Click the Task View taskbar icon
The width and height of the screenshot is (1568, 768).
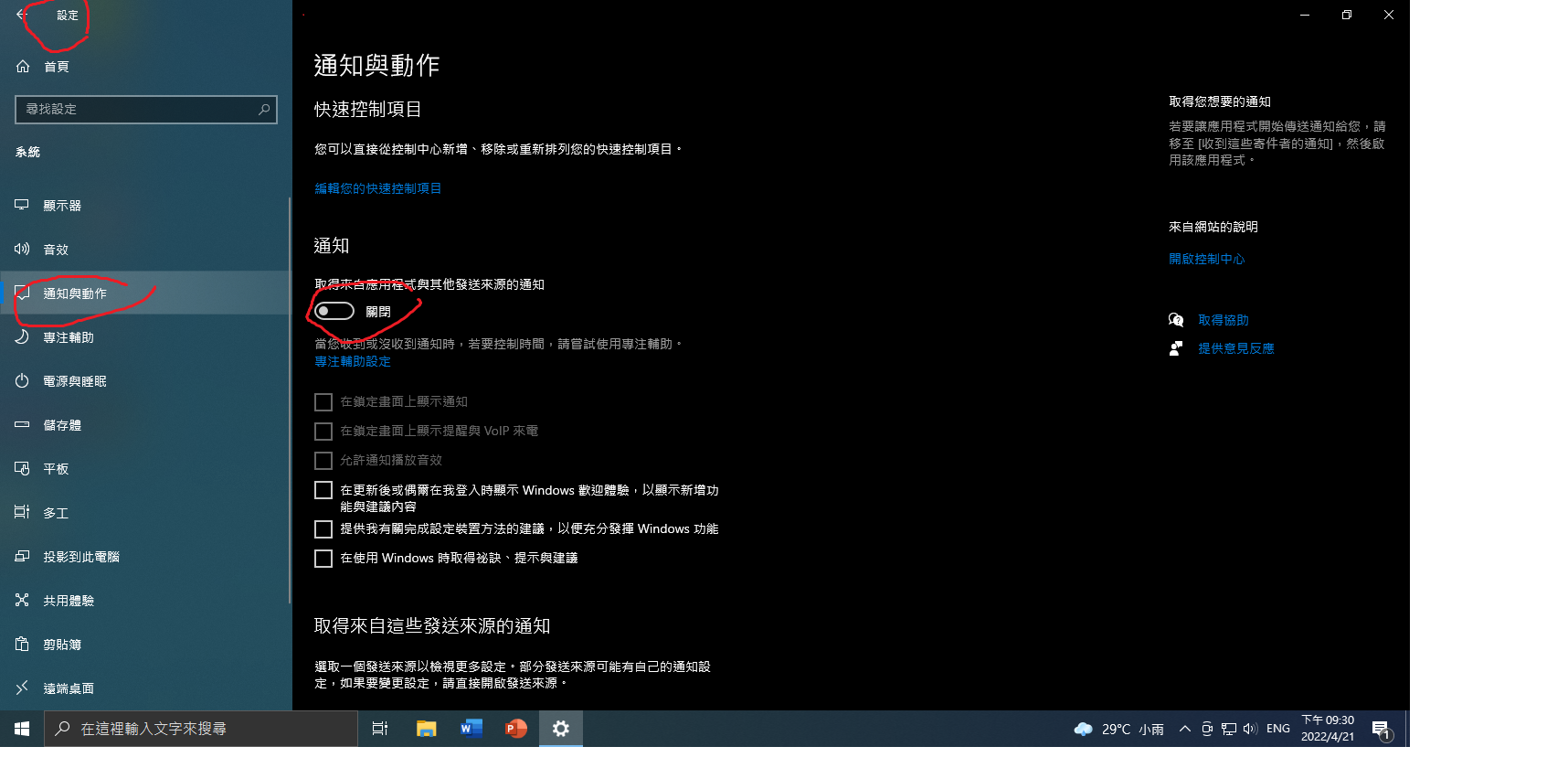pyautogui.click(x=380, y=729)
